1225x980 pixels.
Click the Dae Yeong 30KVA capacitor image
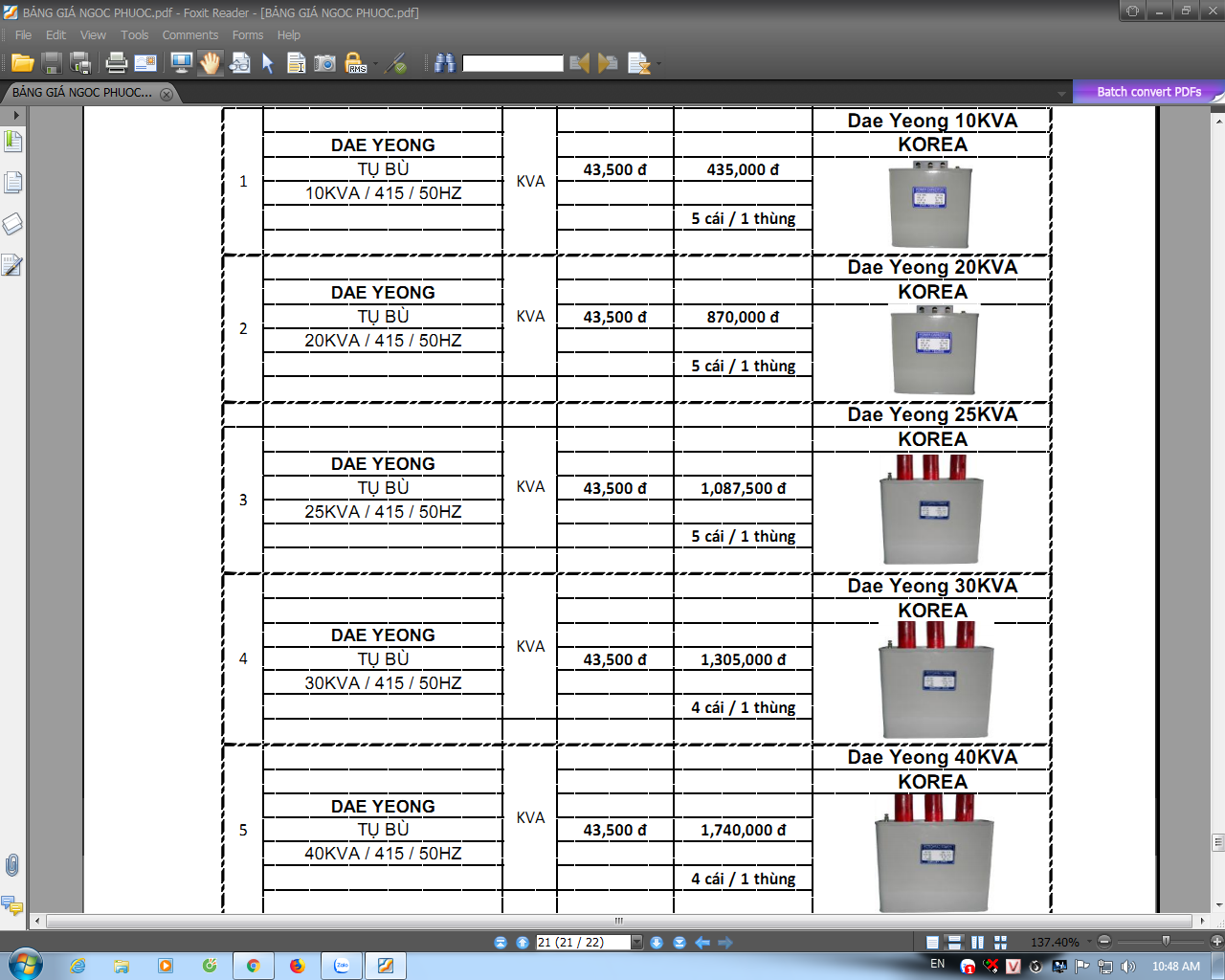coord(936,679)
